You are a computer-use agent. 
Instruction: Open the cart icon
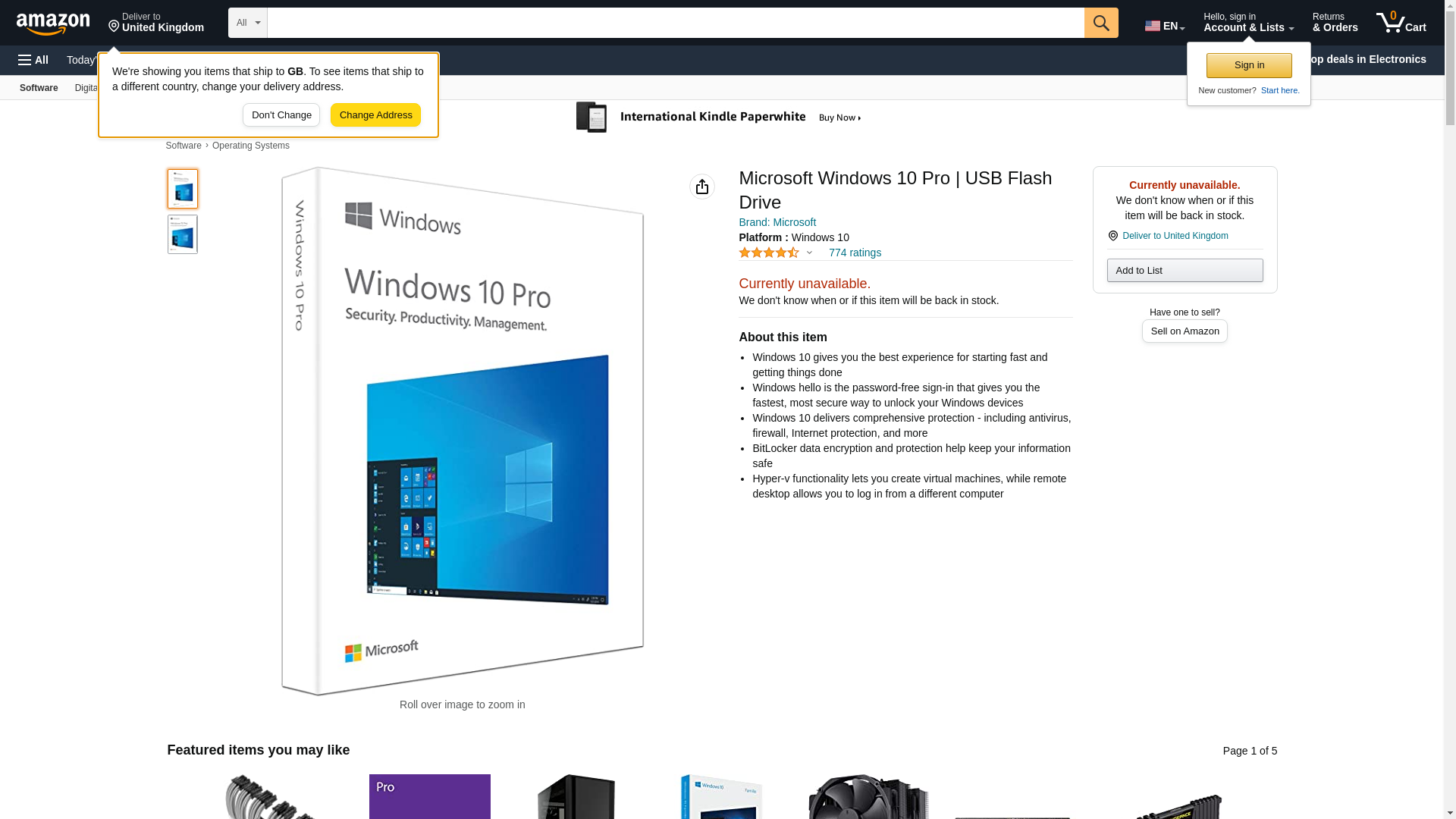tap(1401, 23)
